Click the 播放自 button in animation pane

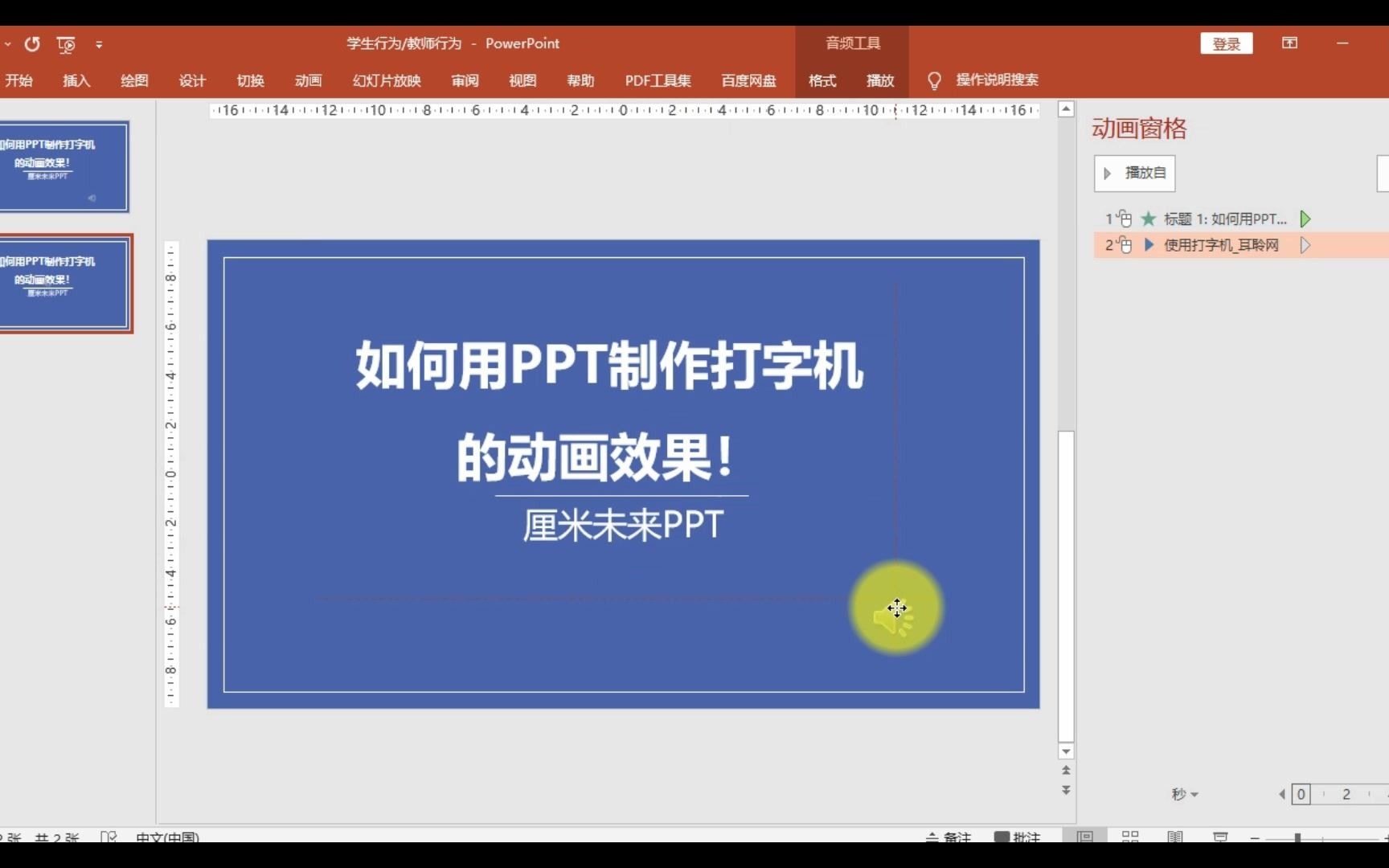pos(1141,173)
